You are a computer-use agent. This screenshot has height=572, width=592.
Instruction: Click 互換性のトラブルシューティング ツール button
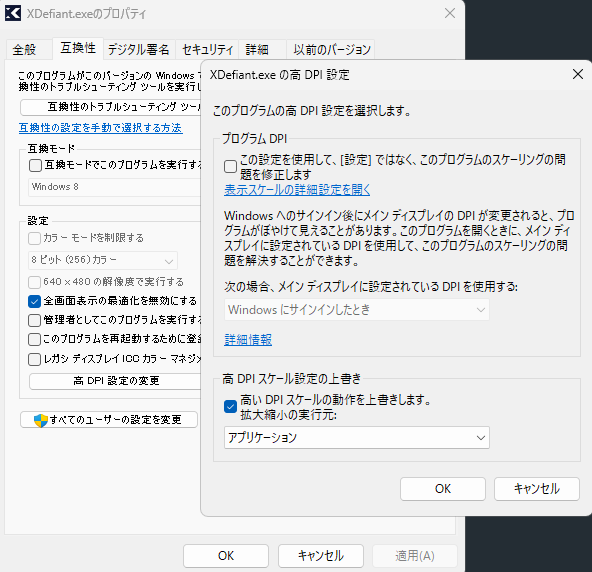tap(111, 108)
